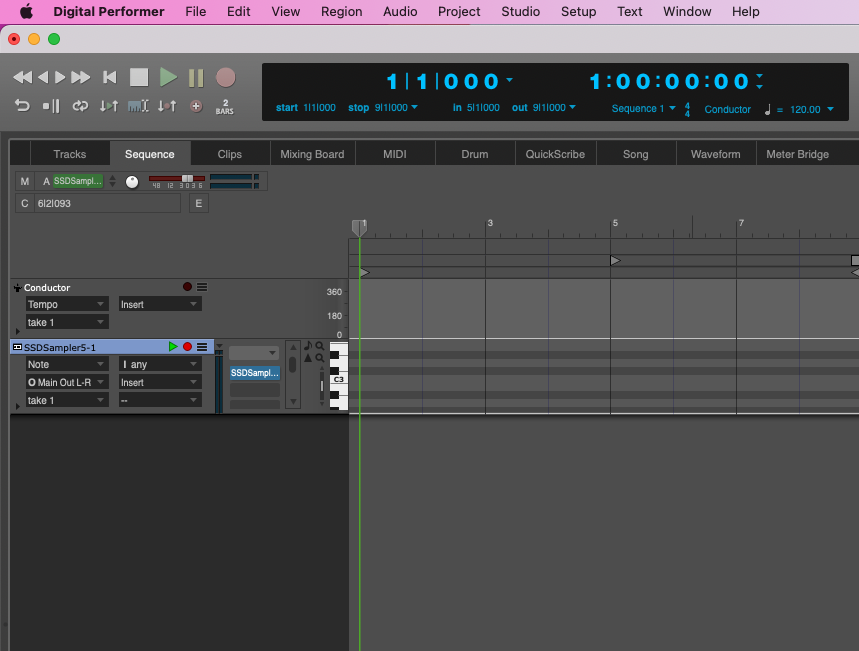
Task: Open the punch out time dropdown arrow
Action: click(572, 107)
